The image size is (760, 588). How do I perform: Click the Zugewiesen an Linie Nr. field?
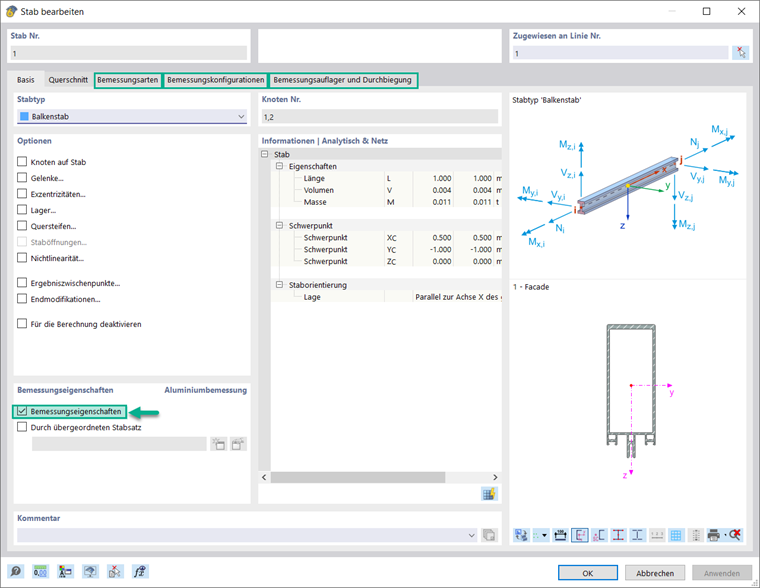[x=620, y=53]
